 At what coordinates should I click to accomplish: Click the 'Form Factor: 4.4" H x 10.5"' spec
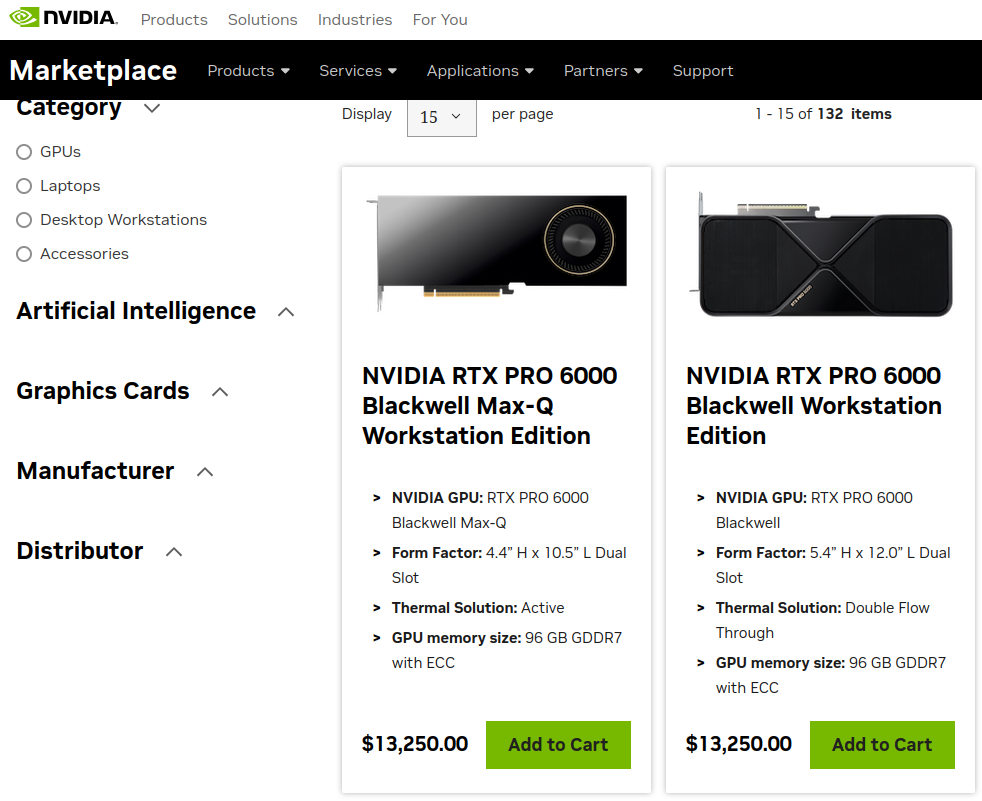[x=509, y=566]
